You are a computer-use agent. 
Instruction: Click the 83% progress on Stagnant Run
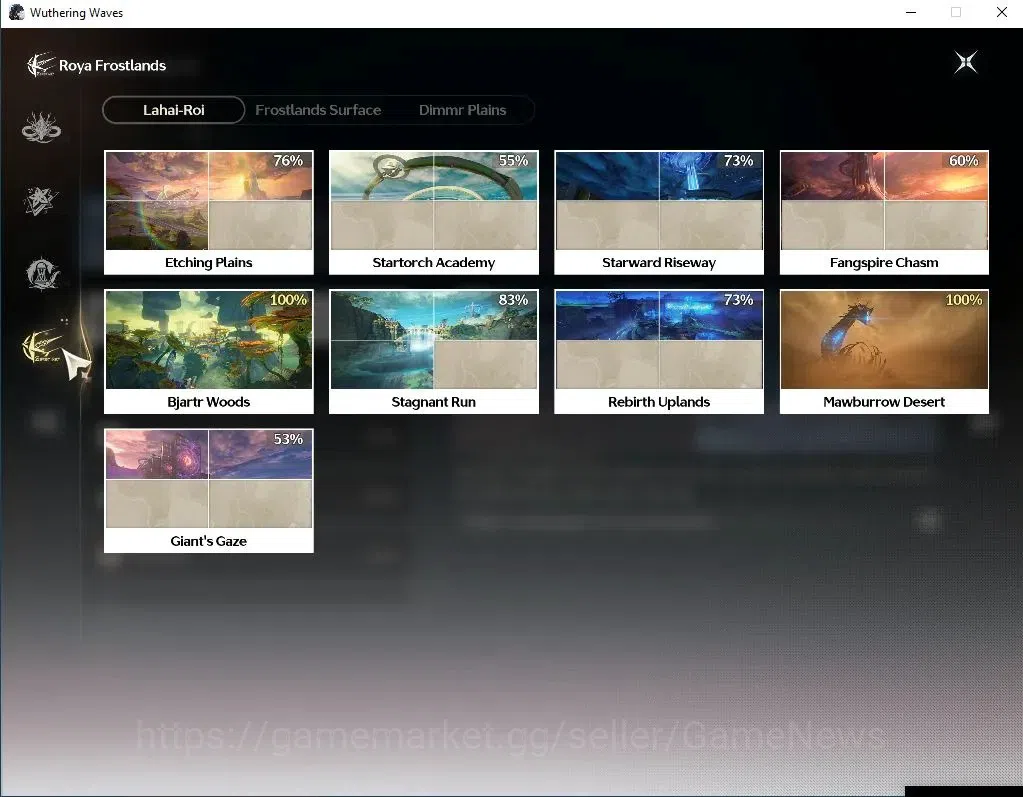513,300
